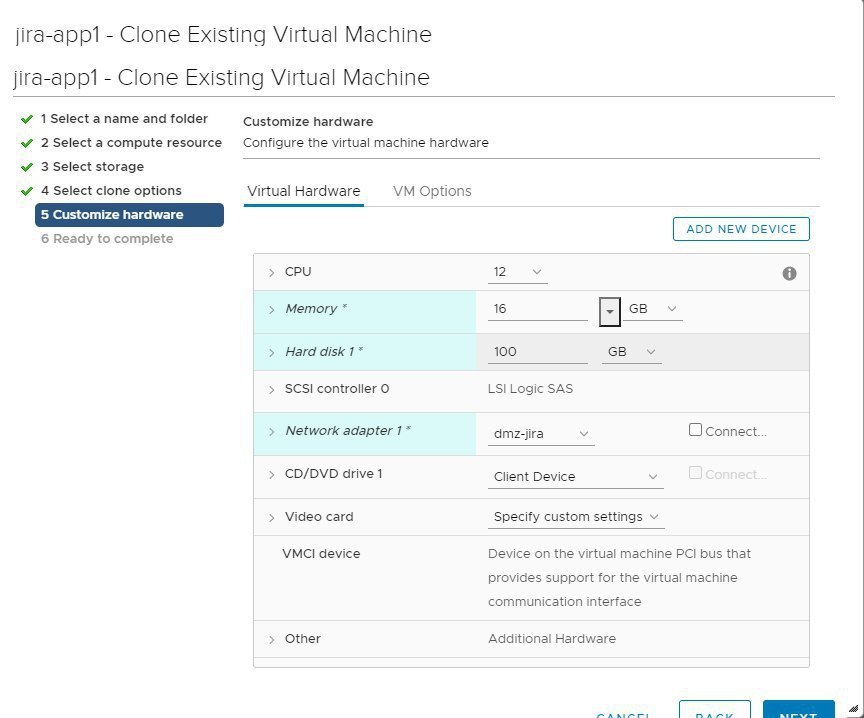Click the CPU info icon

(789, 273)
